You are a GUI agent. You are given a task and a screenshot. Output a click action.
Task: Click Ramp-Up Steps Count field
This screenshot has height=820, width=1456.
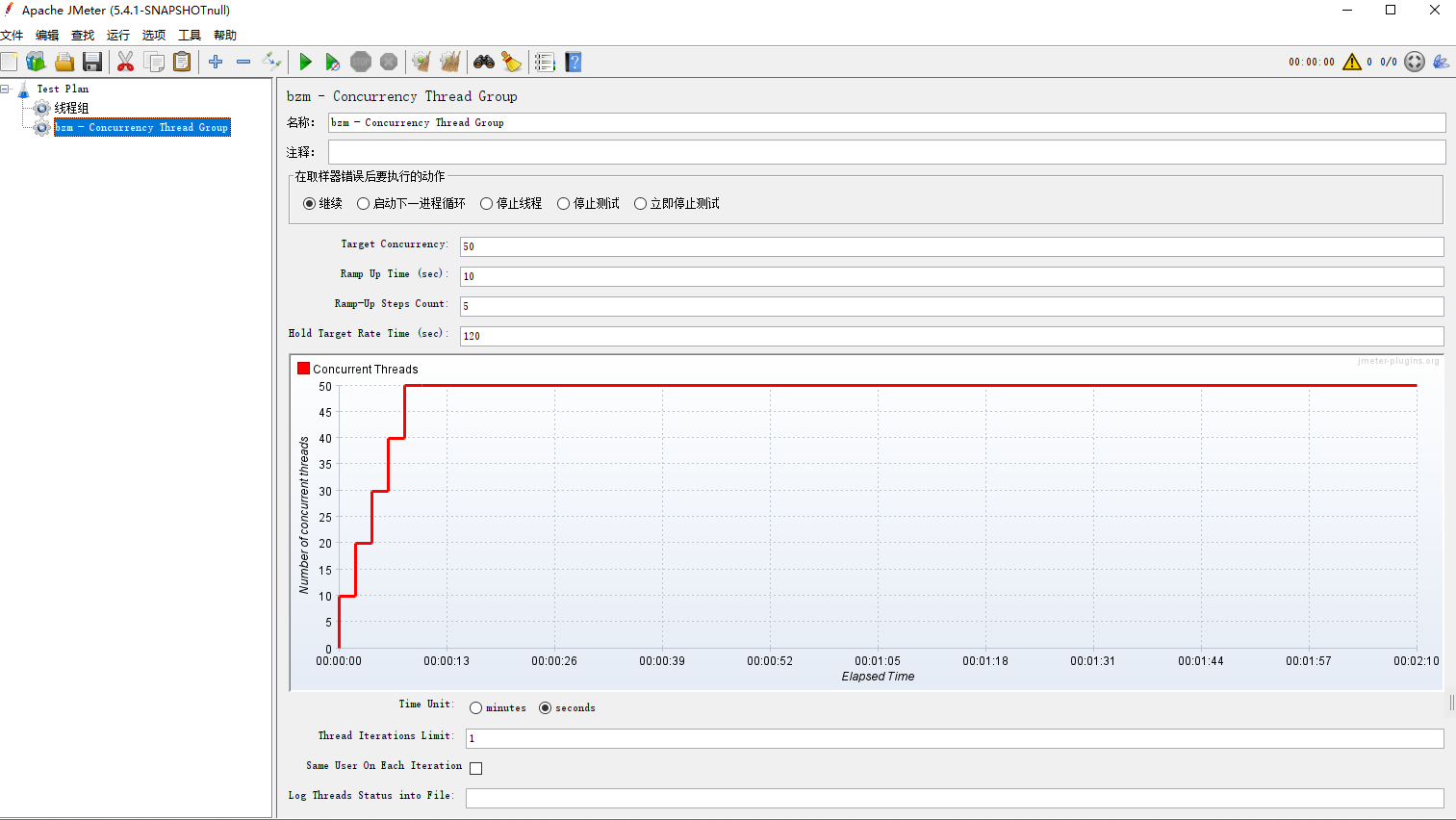pos(952,306)
